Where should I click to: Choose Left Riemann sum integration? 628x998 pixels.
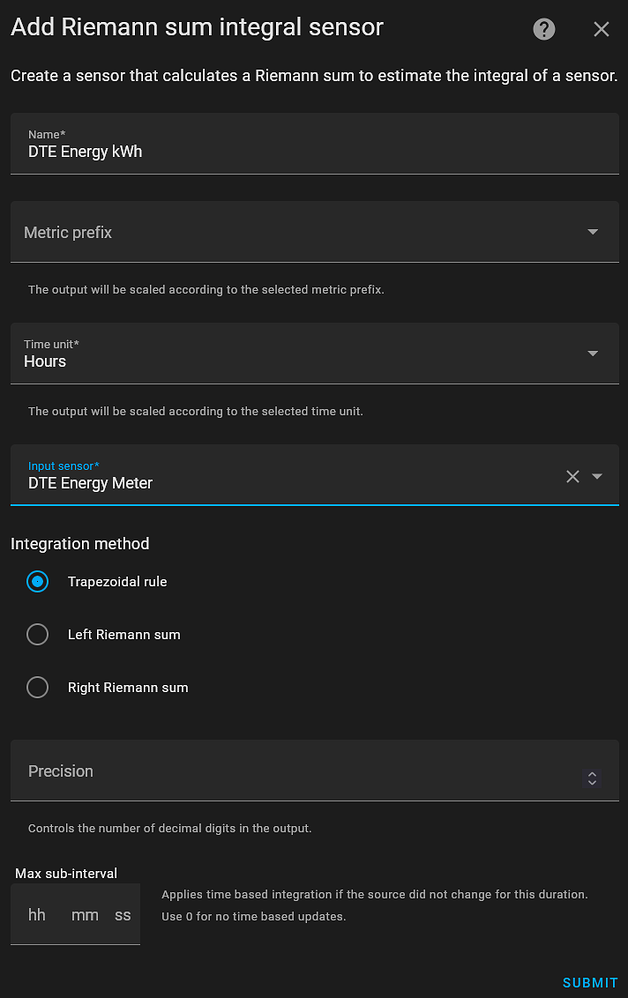pos(37,634)
